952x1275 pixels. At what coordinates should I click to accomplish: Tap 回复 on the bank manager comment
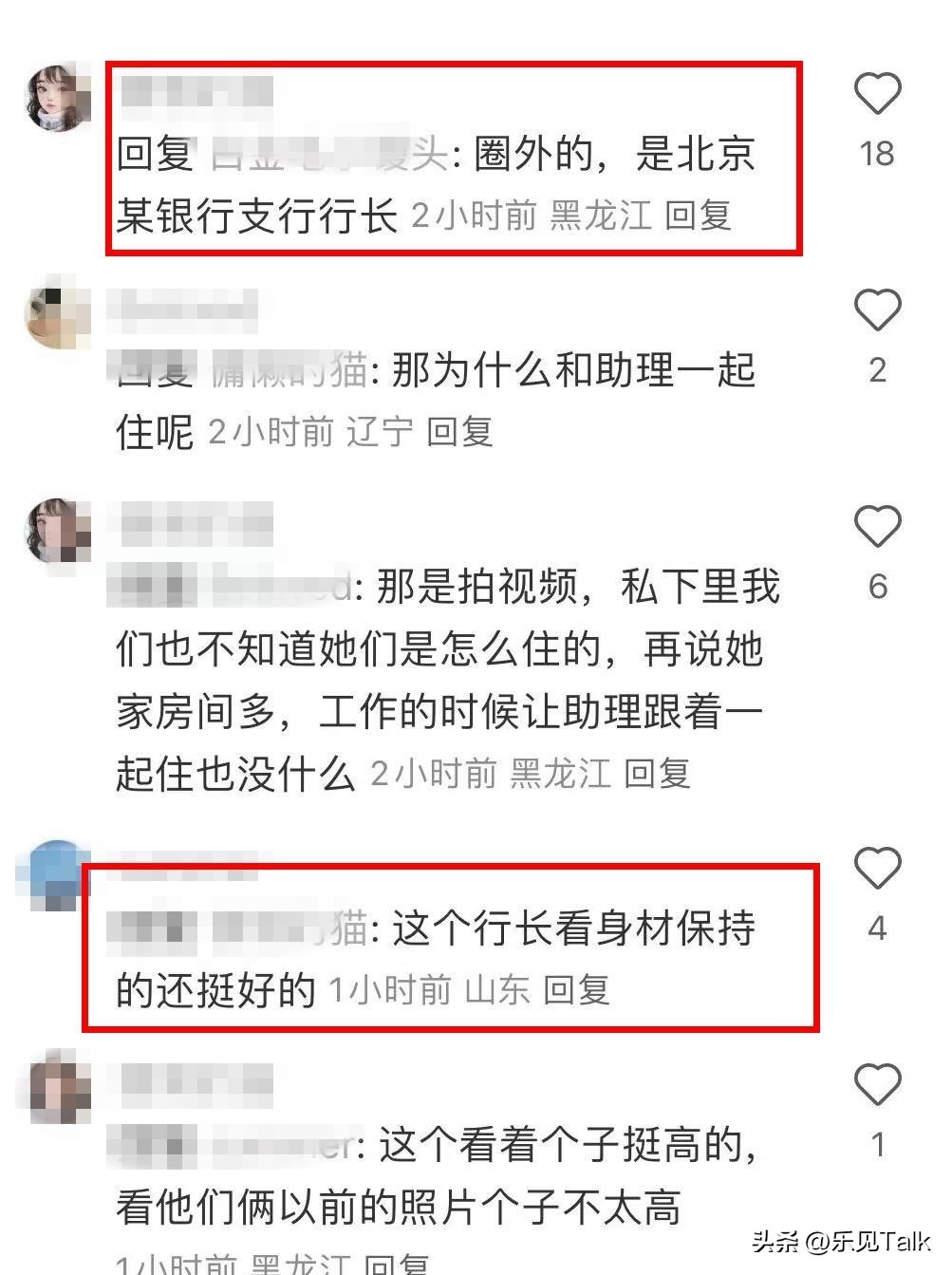click(x=699, y=216)
